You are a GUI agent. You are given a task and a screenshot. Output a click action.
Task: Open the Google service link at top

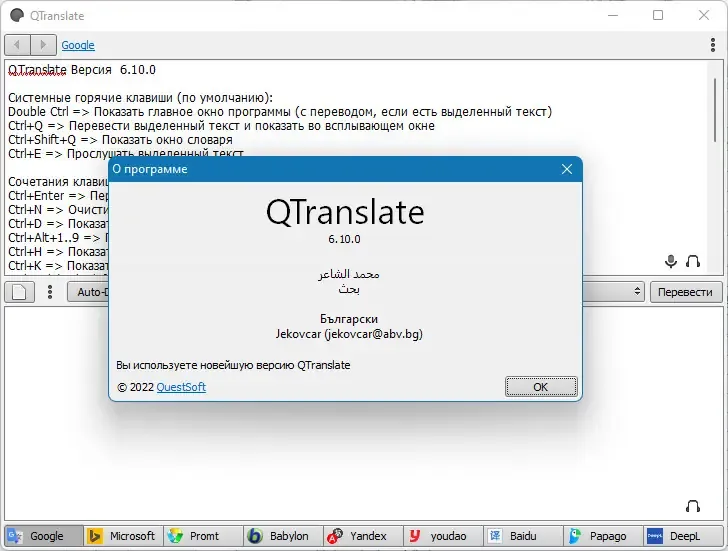coord(78,45)
